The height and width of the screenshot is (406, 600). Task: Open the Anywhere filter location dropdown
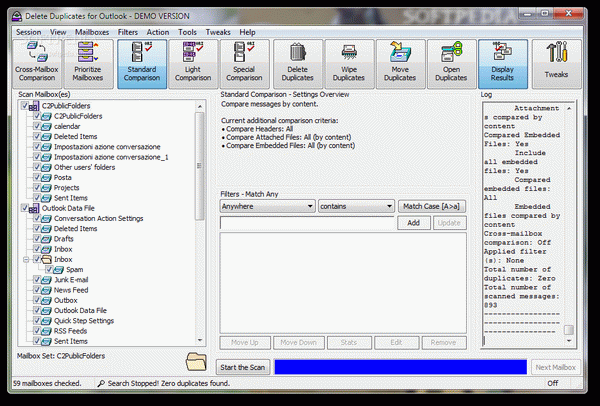click(267, 206)
